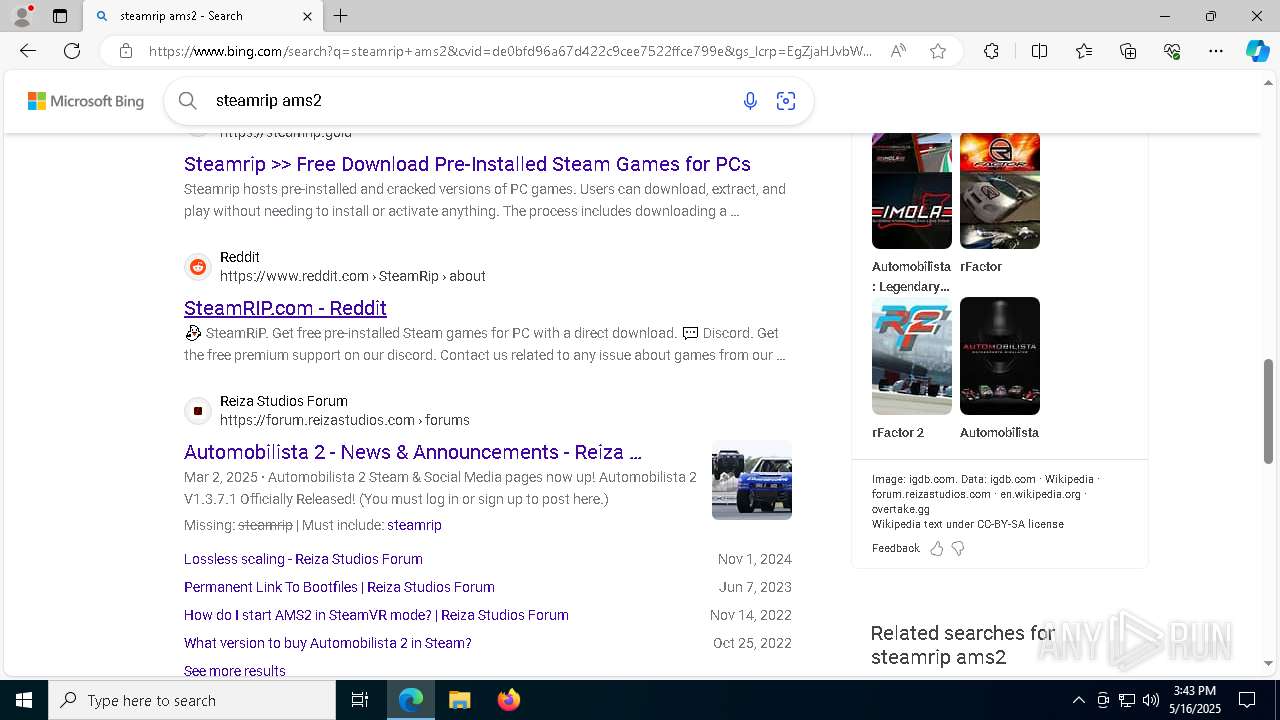The image size is (1280, 720).
Task: Add this page to favorites star
Action: tap(938, 51)
